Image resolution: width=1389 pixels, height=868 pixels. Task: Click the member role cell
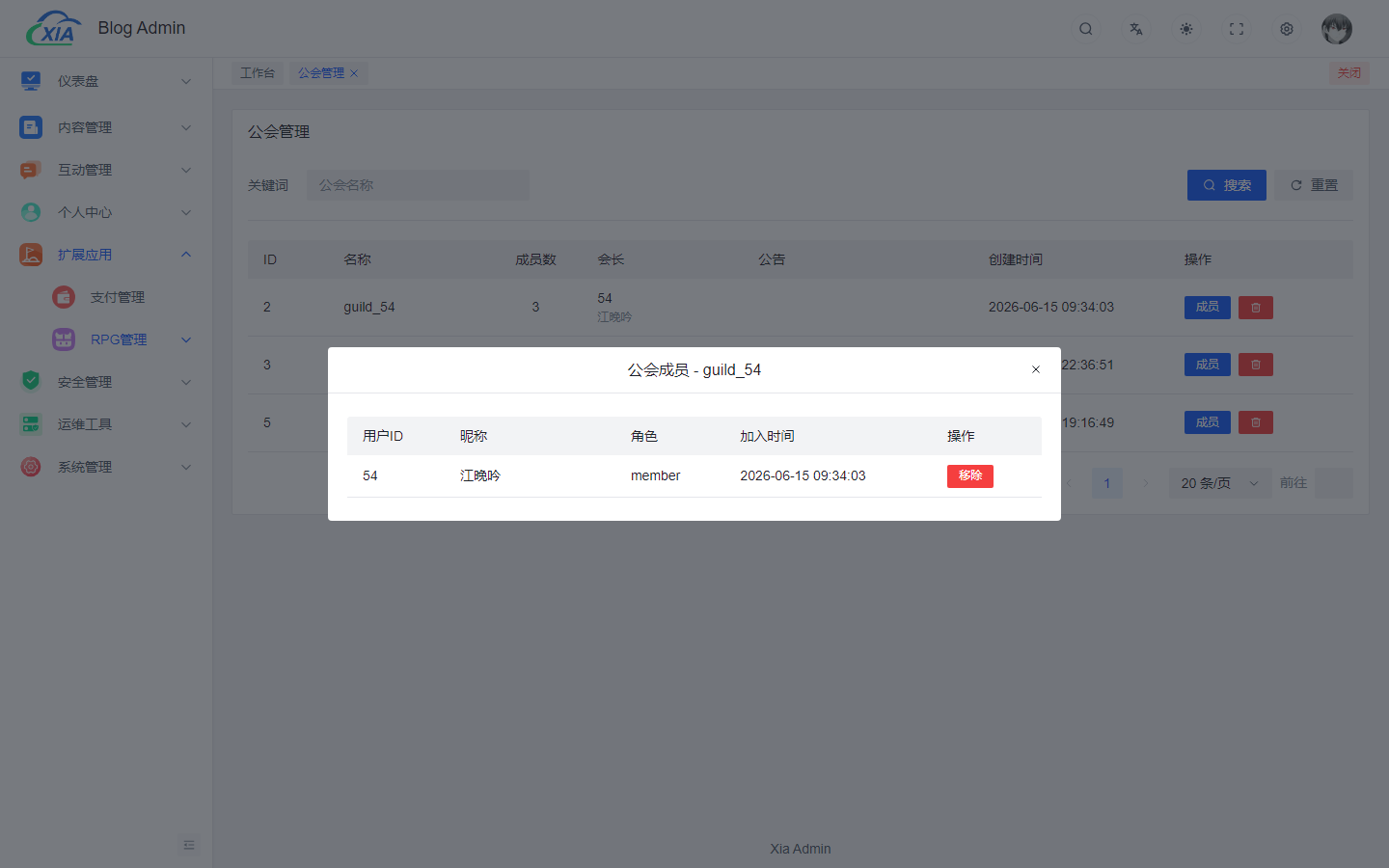tap(656, 476)
